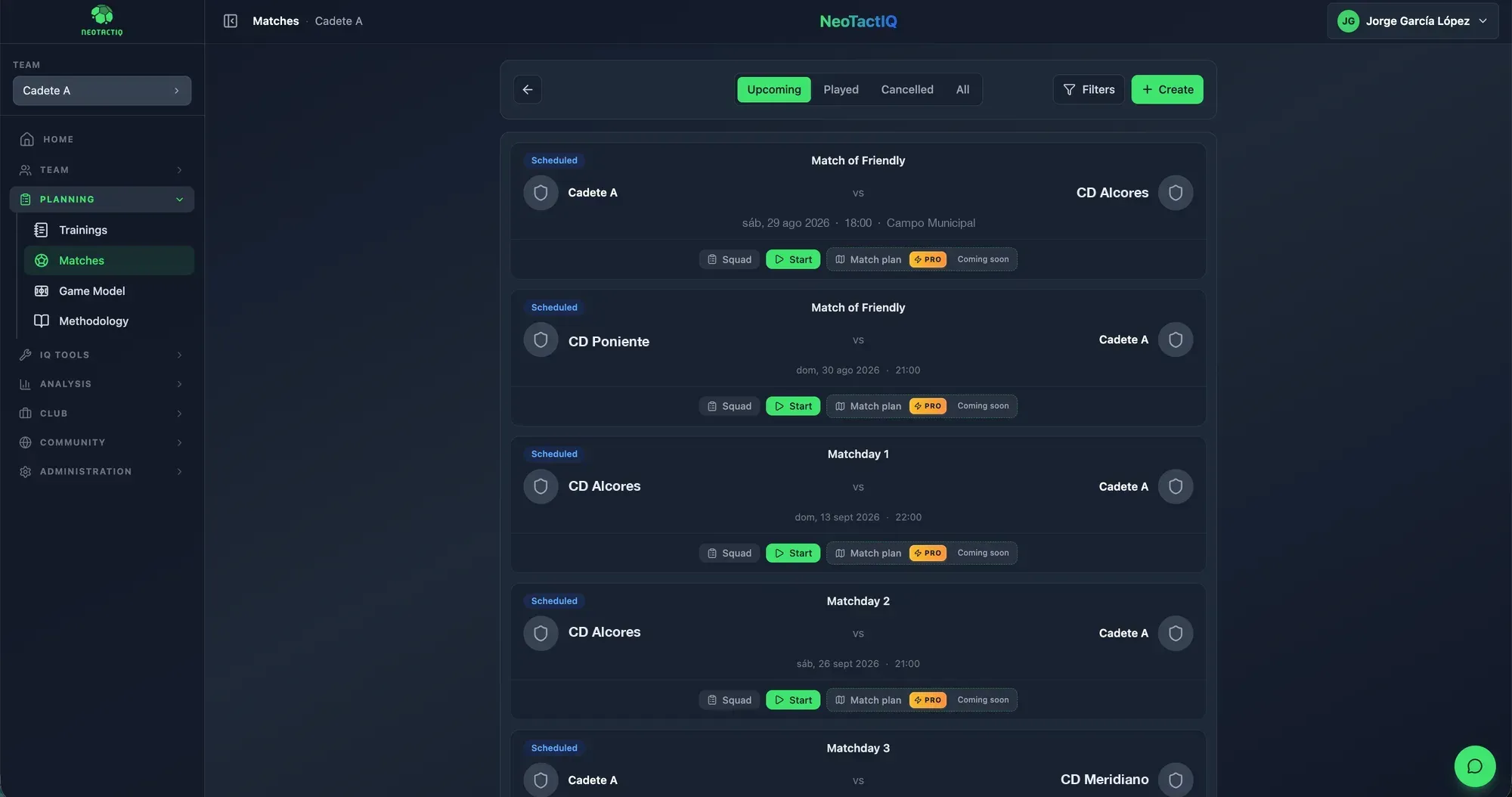Click the Matchday 3 title text
Image resolution: width=1512 pixels, height=797 pixels.
point(858,748)
